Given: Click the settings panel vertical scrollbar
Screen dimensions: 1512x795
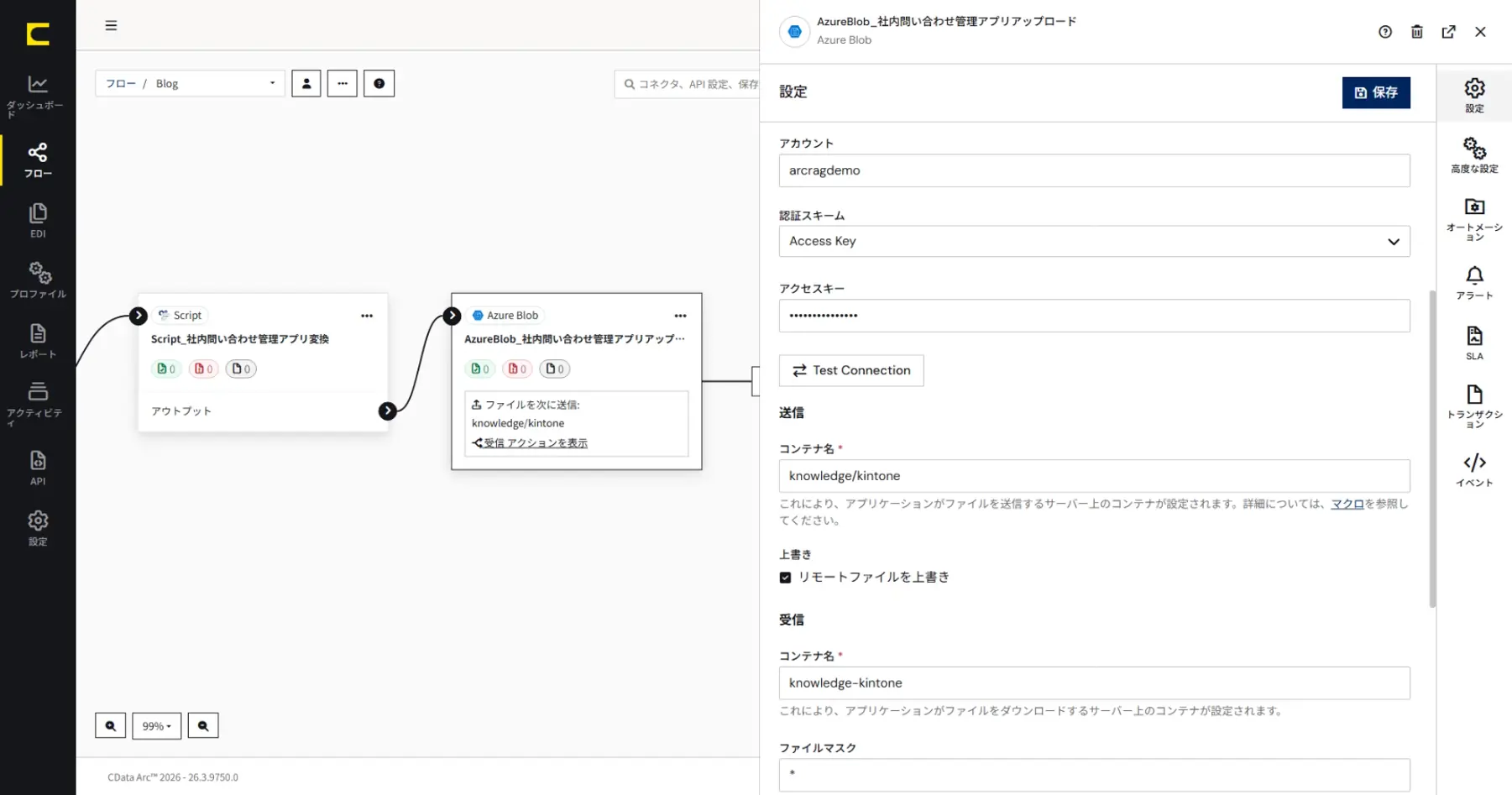Looking at the screenshot, I should [x=1432, y=448].
